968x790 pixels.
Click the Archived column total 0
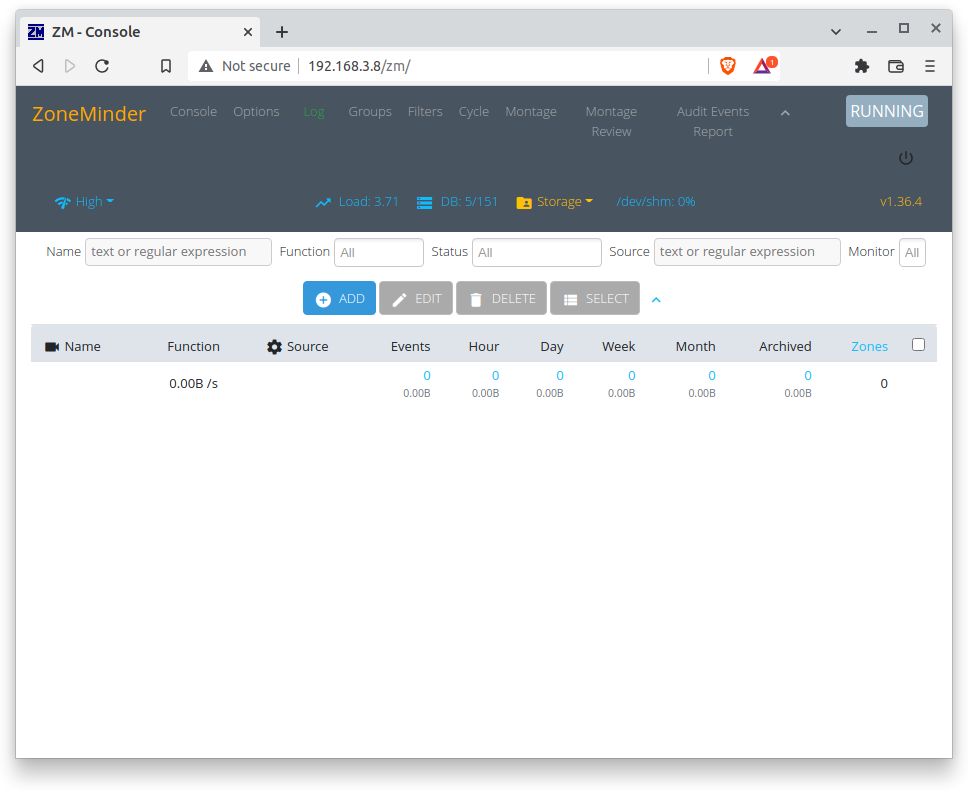[807, 376]
